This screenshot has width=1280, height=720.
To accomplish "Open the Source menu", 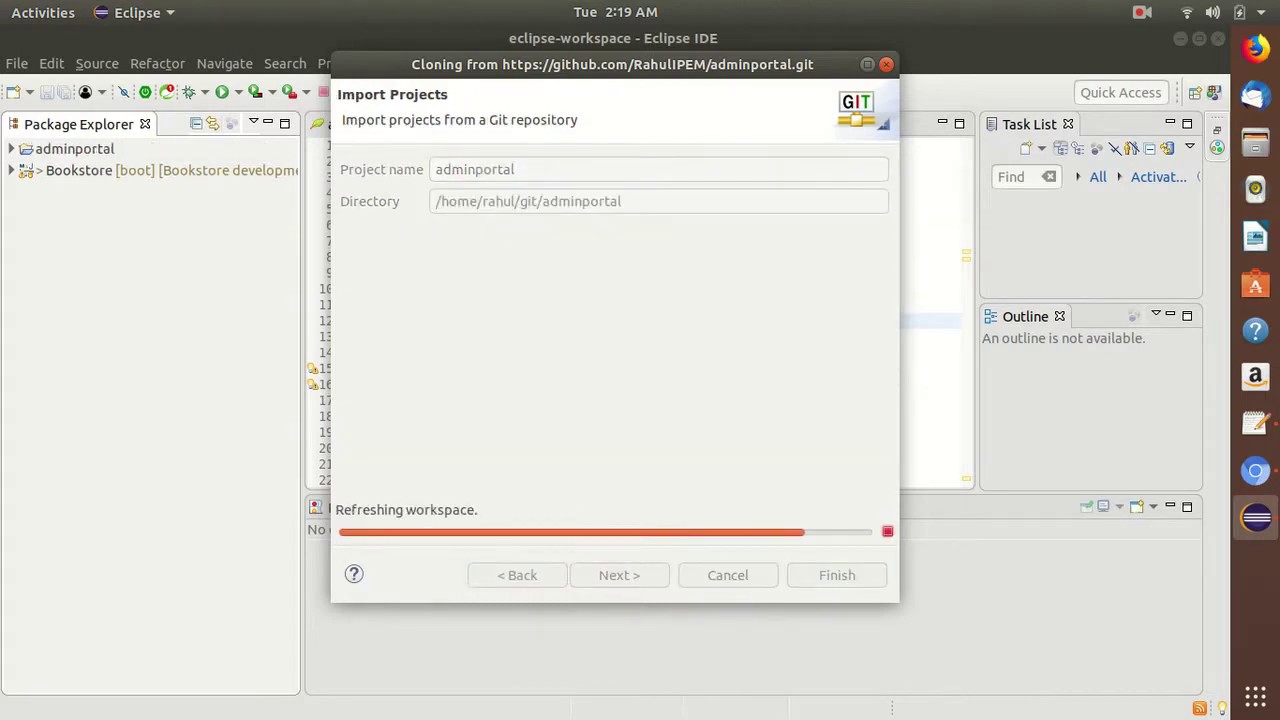I will tap(97, 63).
